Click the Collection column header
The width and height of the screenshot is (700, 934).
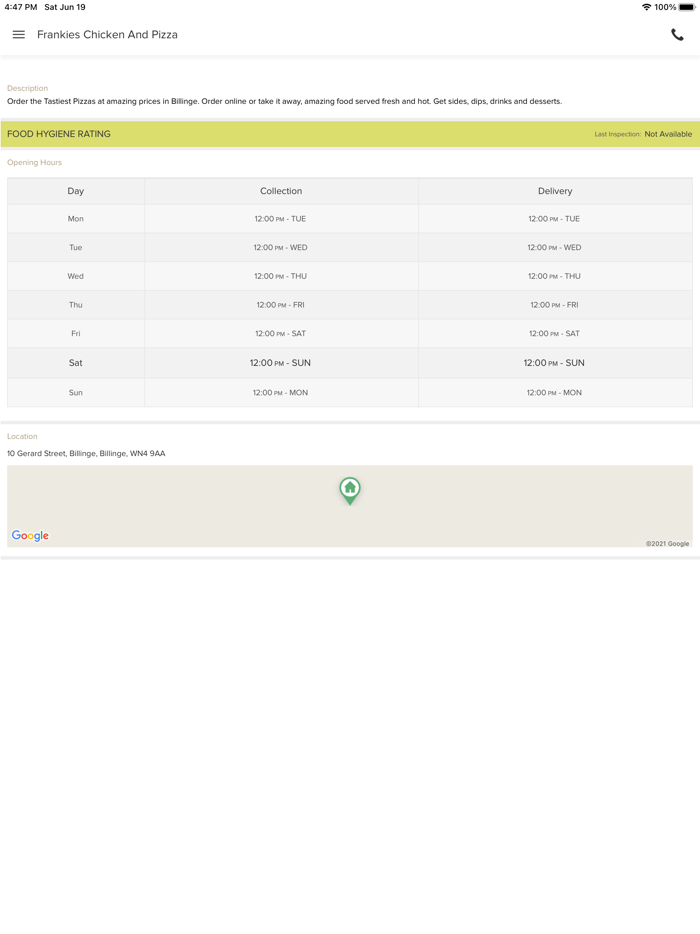point(281,191)
